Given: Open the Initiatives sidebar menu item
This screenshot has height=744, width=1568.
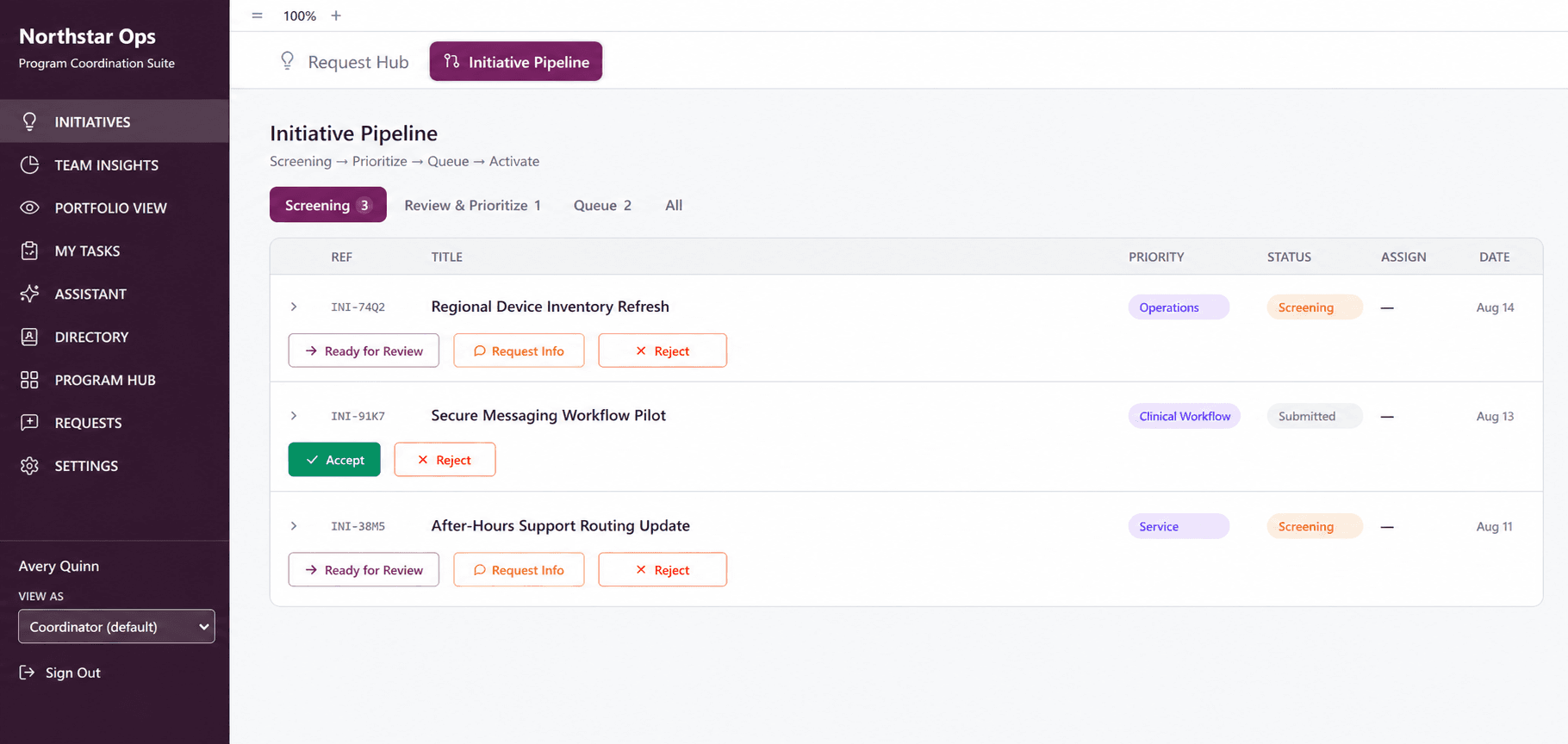Looking at the screenshot, I should pyautogui.click(x=115, y=121).
